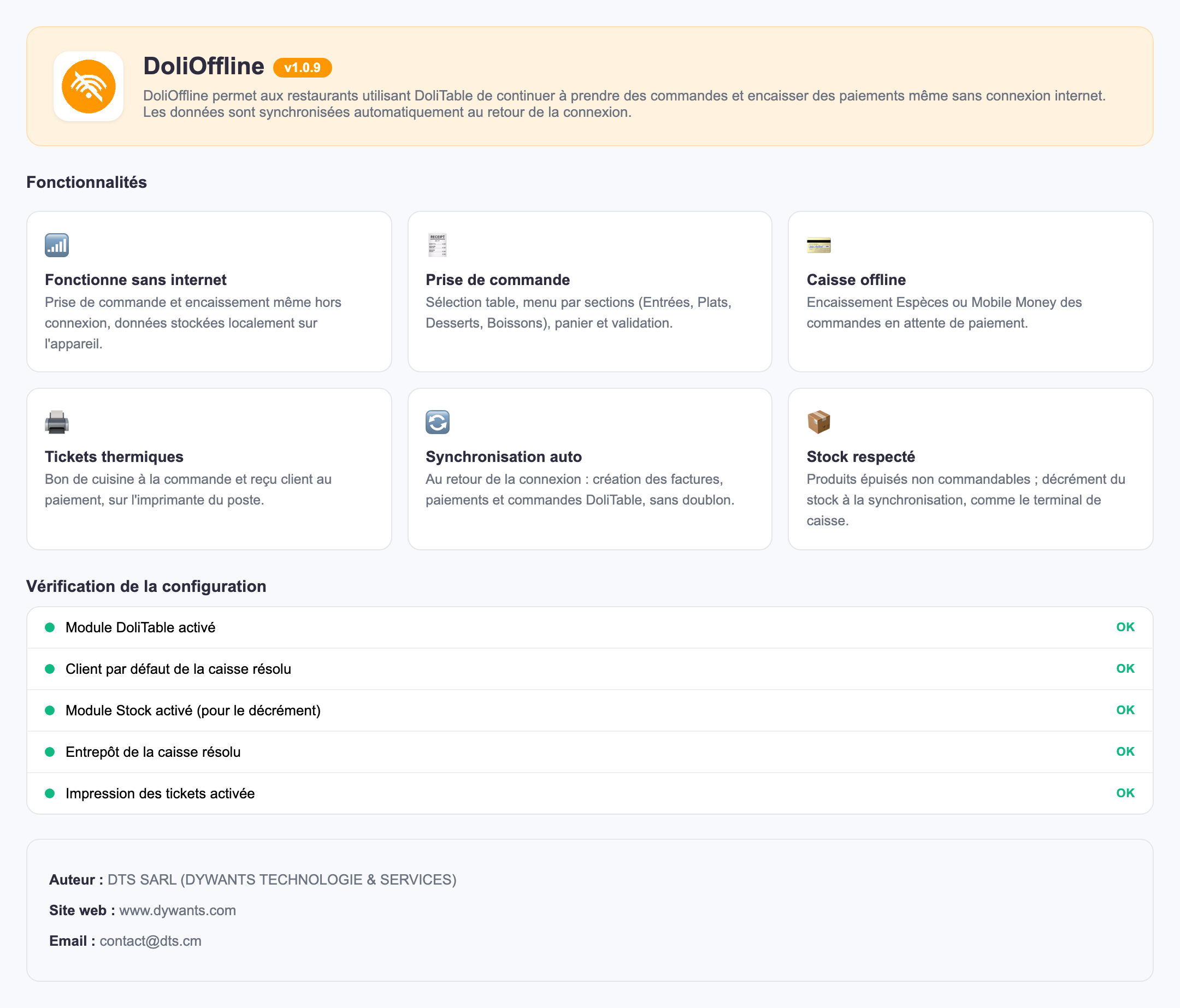Click the "Email :" label
This screenshot has height=1008, width=1180.
[x=72, y=941]
